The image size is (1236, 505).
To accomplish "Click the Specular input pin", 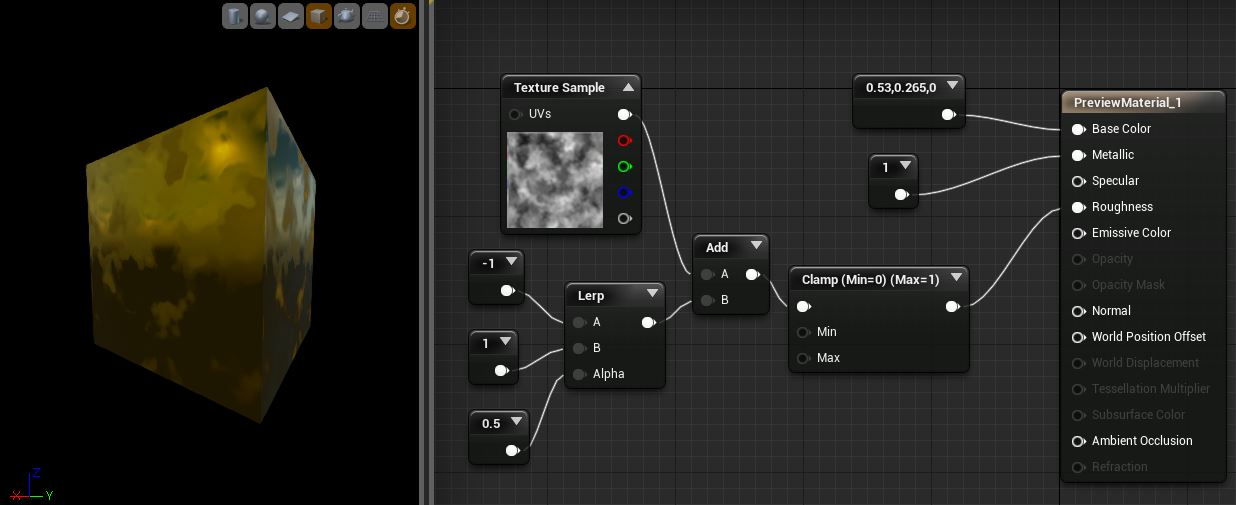I will (1079, 181).
